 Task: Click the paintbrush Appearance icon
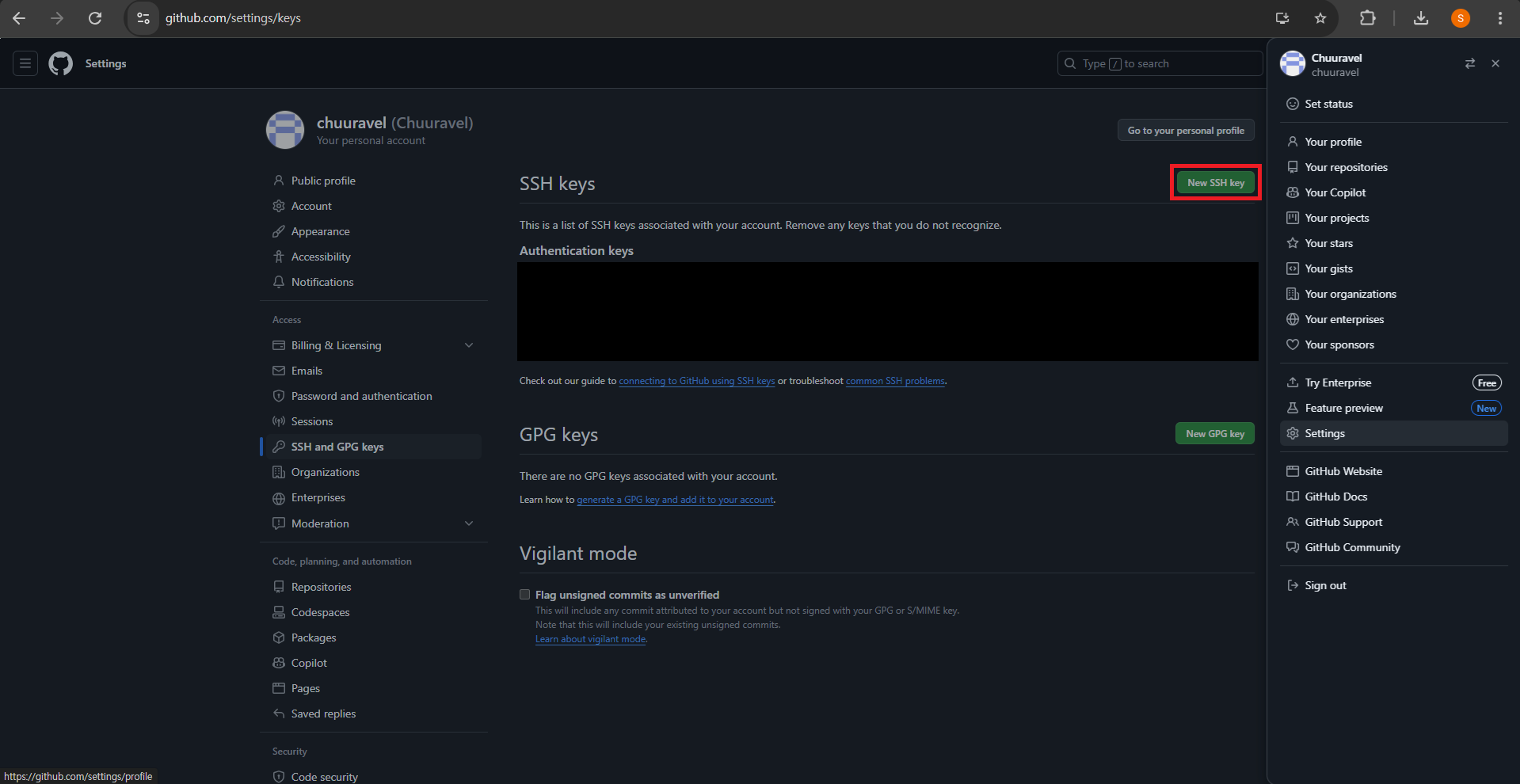click(279, 231)
